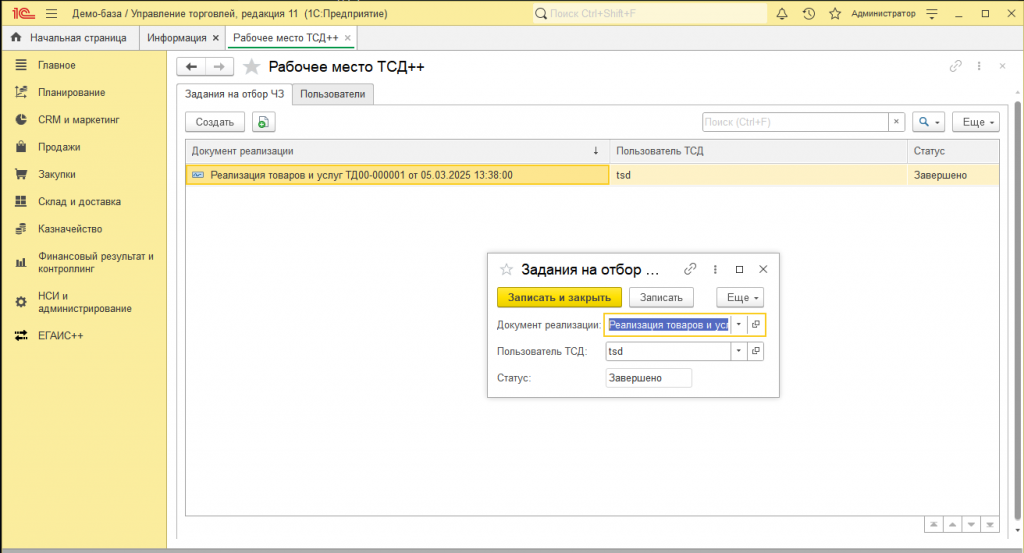
Task: Open dialog Еще dropdown
Action: point(740,297)
